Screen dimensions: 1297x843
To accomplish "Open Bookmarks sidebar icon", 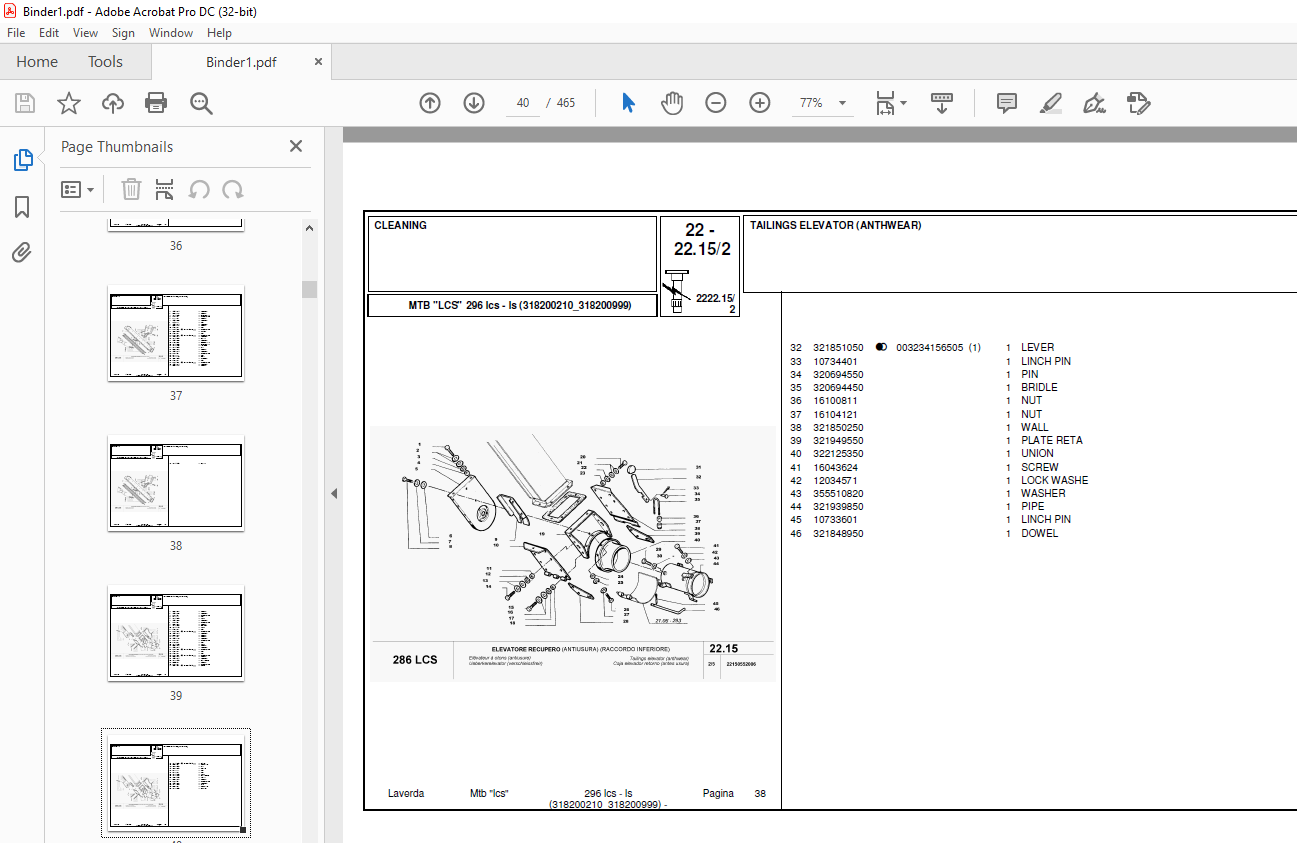I will pyautogui.click(x=22, y=207).
